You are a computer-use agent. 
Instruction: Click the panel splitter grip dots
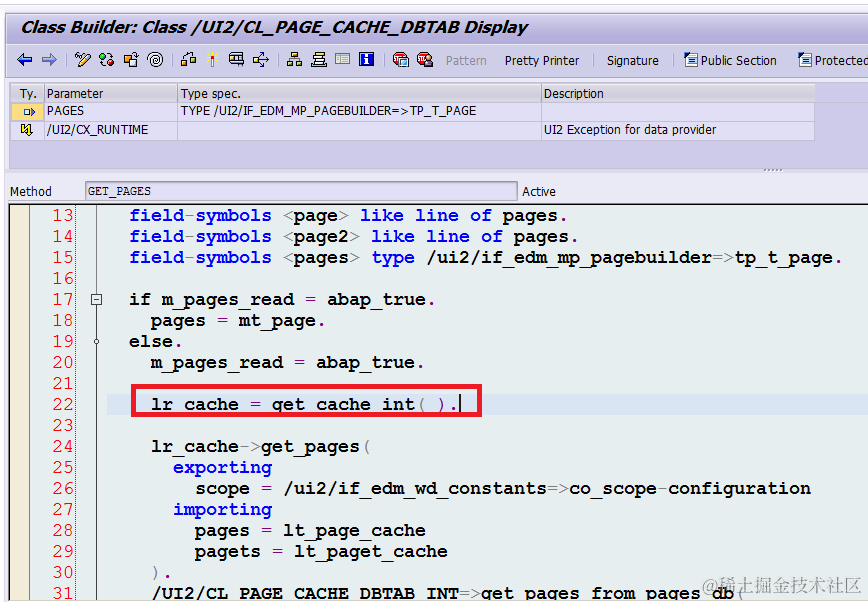coord(773,171)
